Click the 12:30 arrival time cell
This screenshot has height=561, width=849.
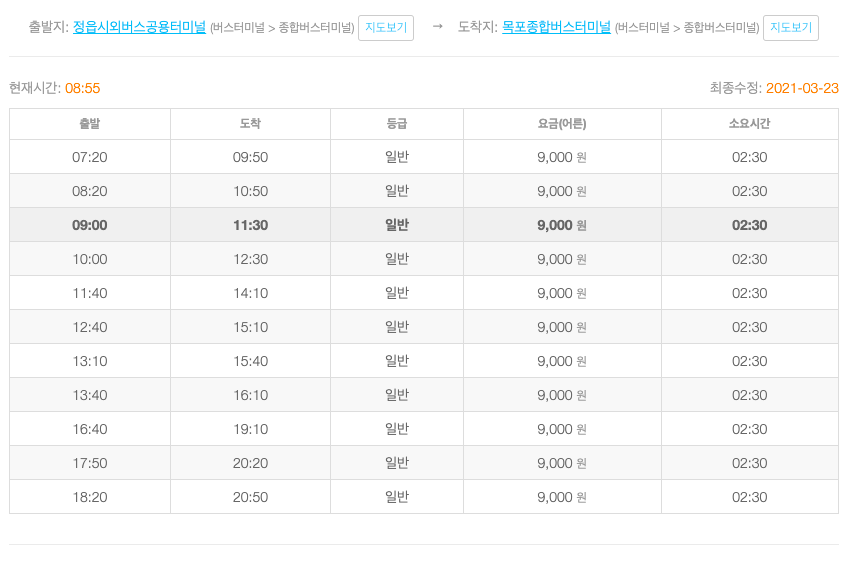[251, 259]
